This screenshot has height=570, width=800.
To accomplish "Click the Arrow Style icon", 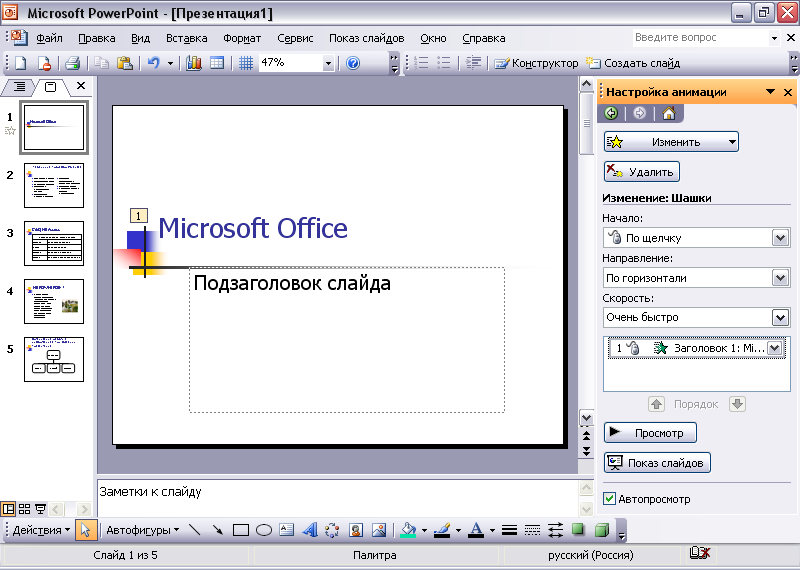I will (555, 530).
